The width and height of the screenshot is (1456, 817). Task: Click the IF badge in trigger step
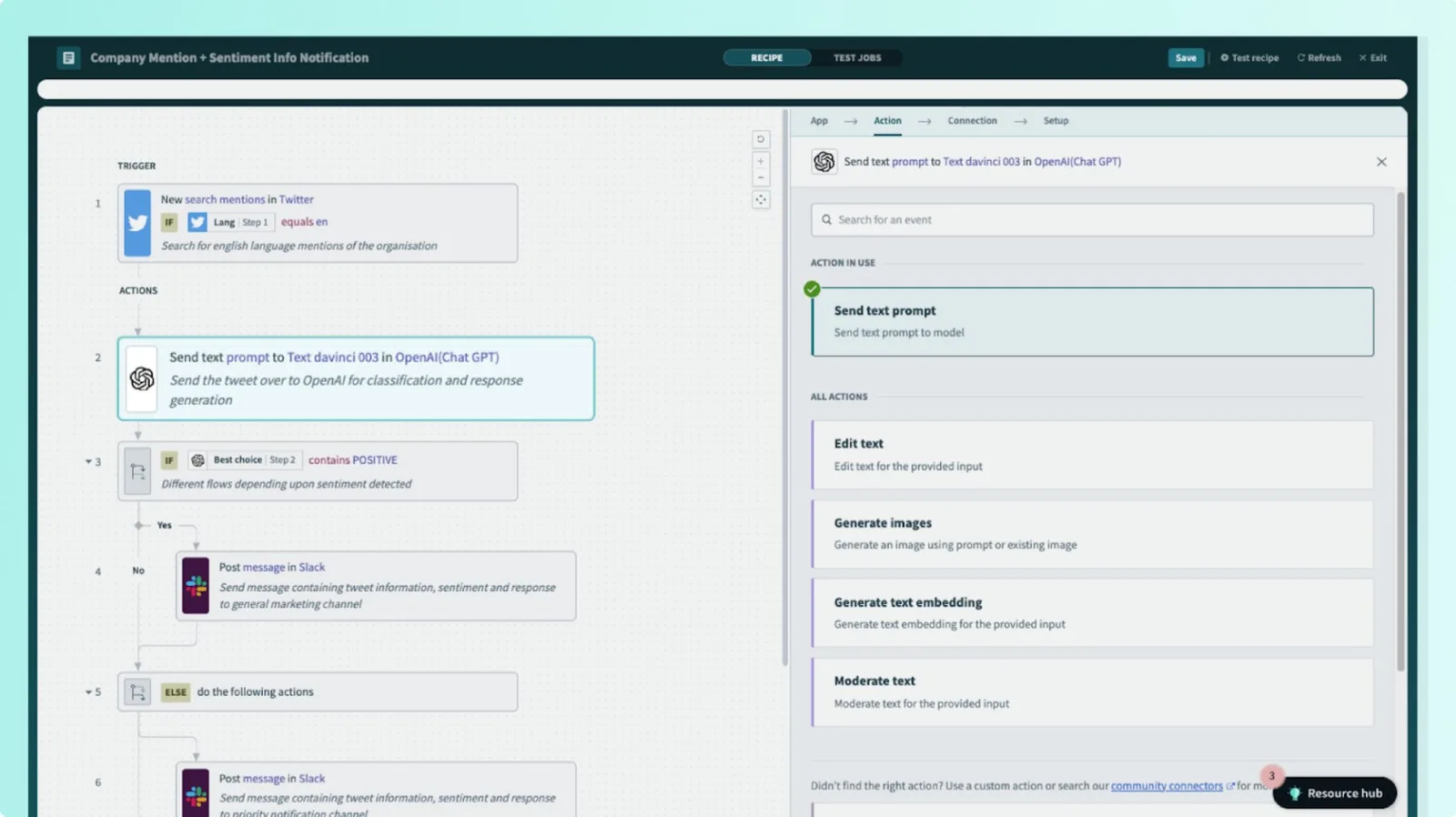169,222
